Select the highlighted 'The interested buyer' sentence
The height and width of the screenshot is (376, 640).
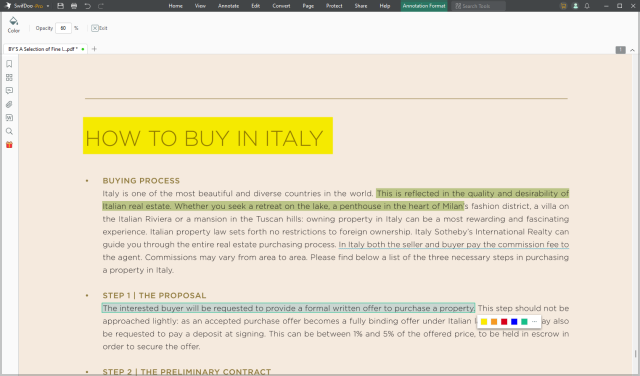click(x=288, y=308)
